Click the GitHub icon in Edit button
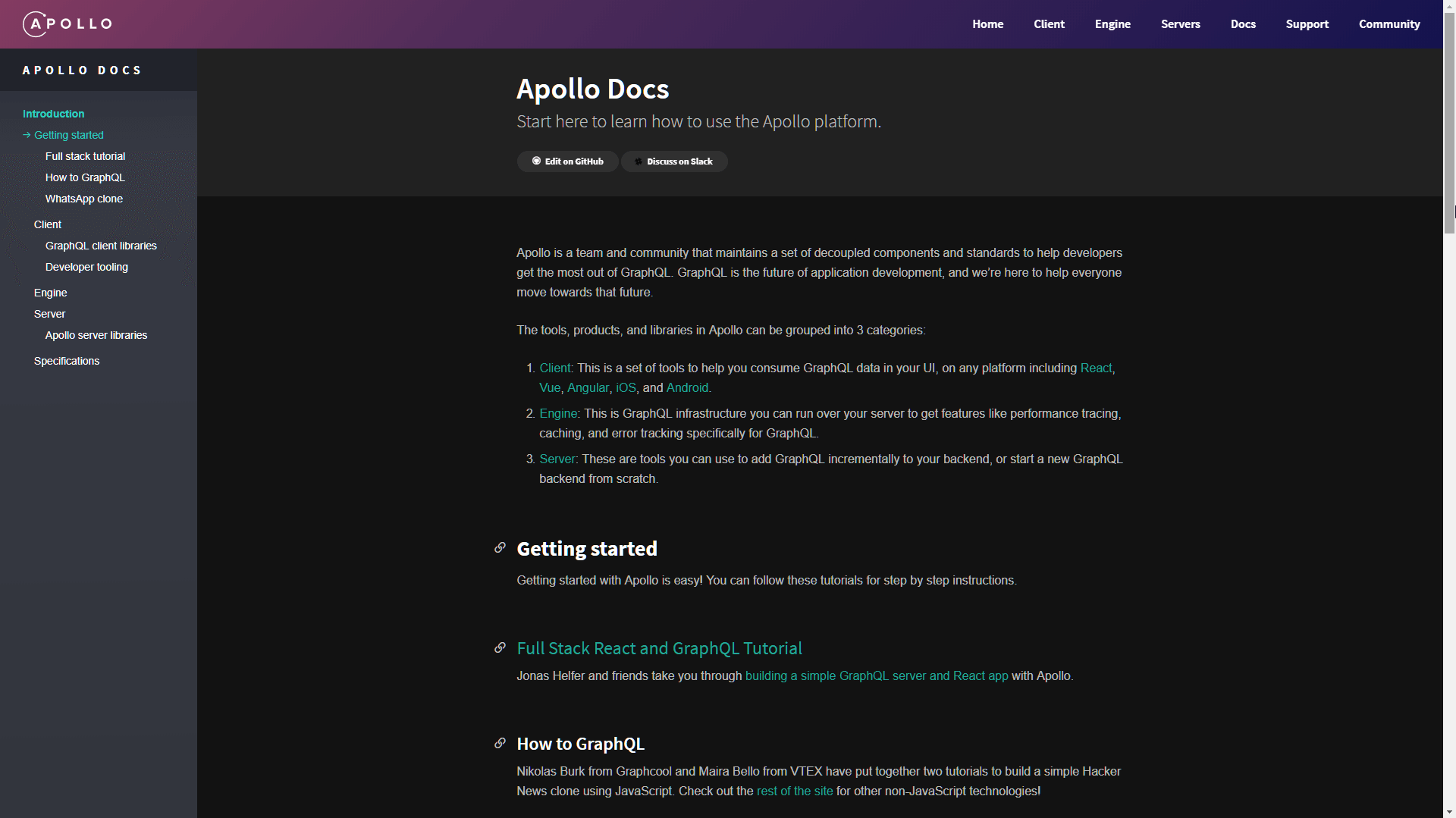This screenshot has height=818, width=1456. coord(536,161)
